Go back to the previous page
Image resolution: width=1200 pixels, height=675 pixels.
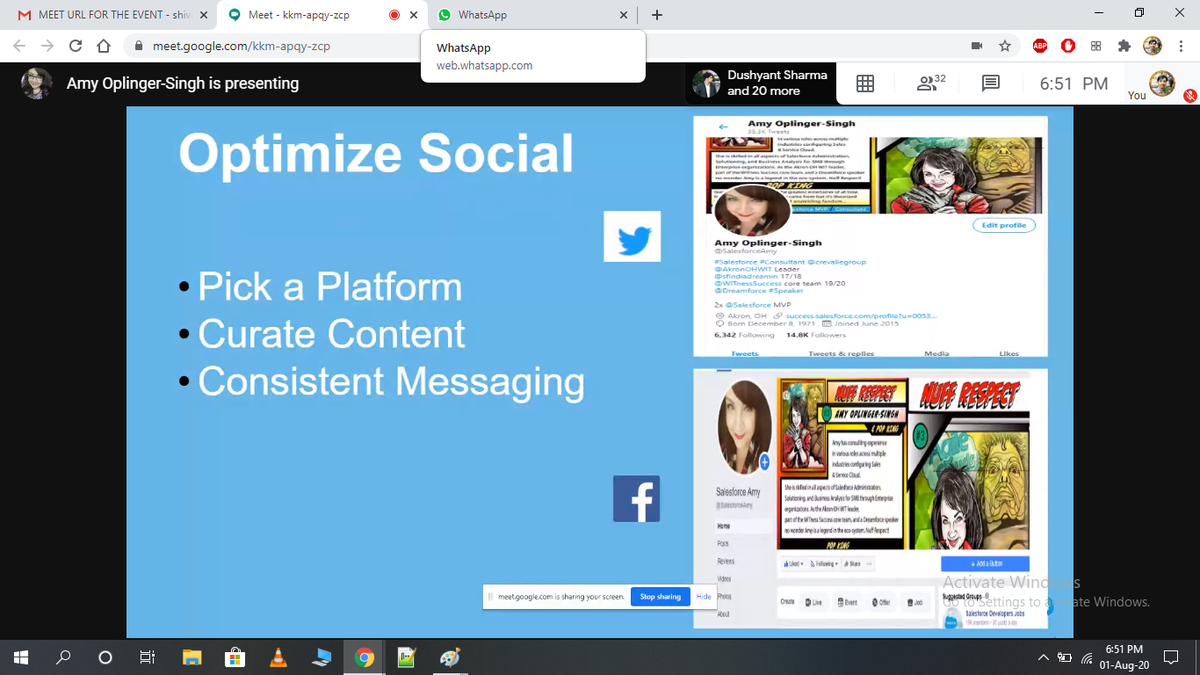[x=20, y=46]
